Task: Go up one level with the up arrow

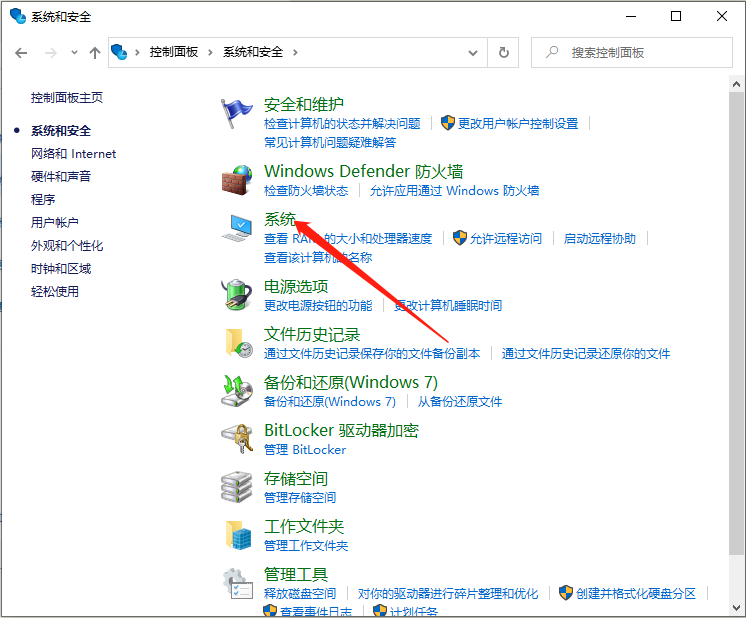Action: (95, 52)
